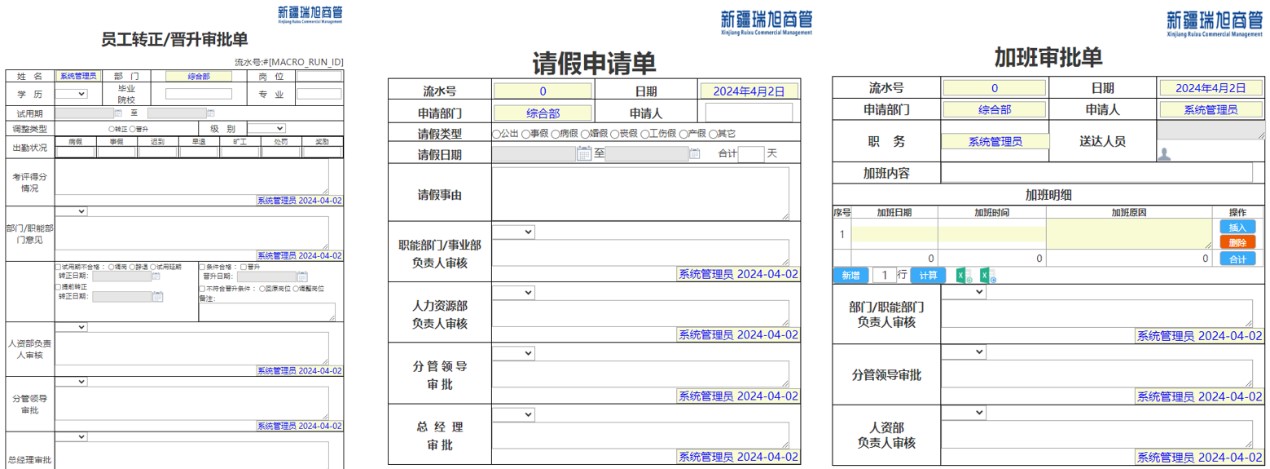The width and height of the screenshot is (1270, 469).
Task: Open probation end date calendar icon
Action: point(211,113)
